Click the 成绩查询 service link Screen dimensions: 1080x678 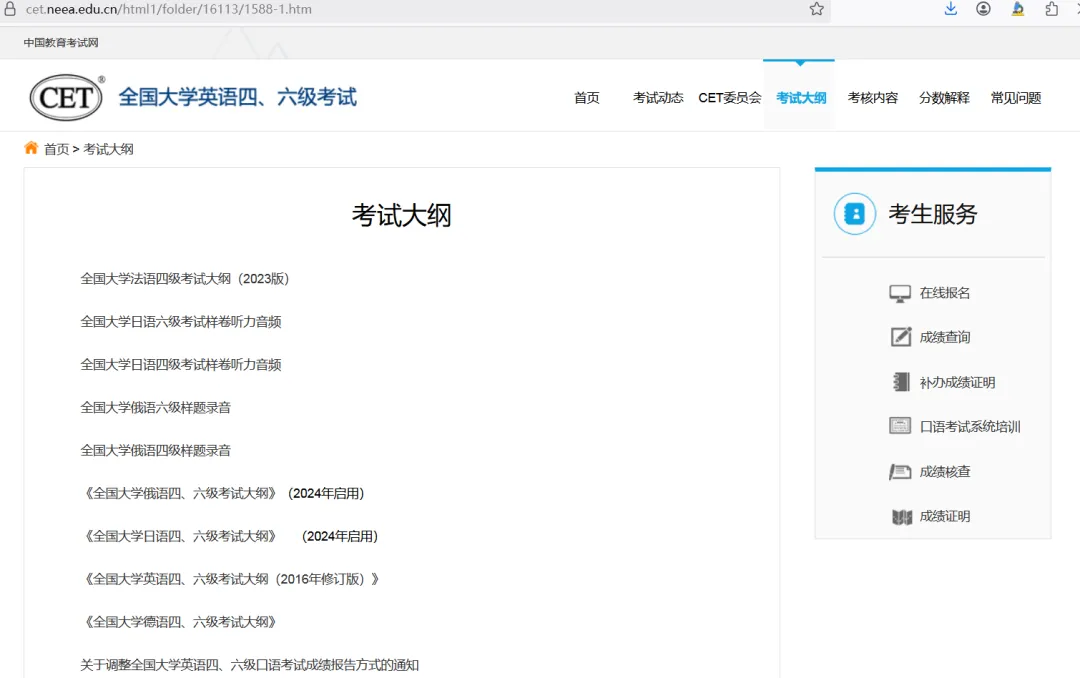944,337
